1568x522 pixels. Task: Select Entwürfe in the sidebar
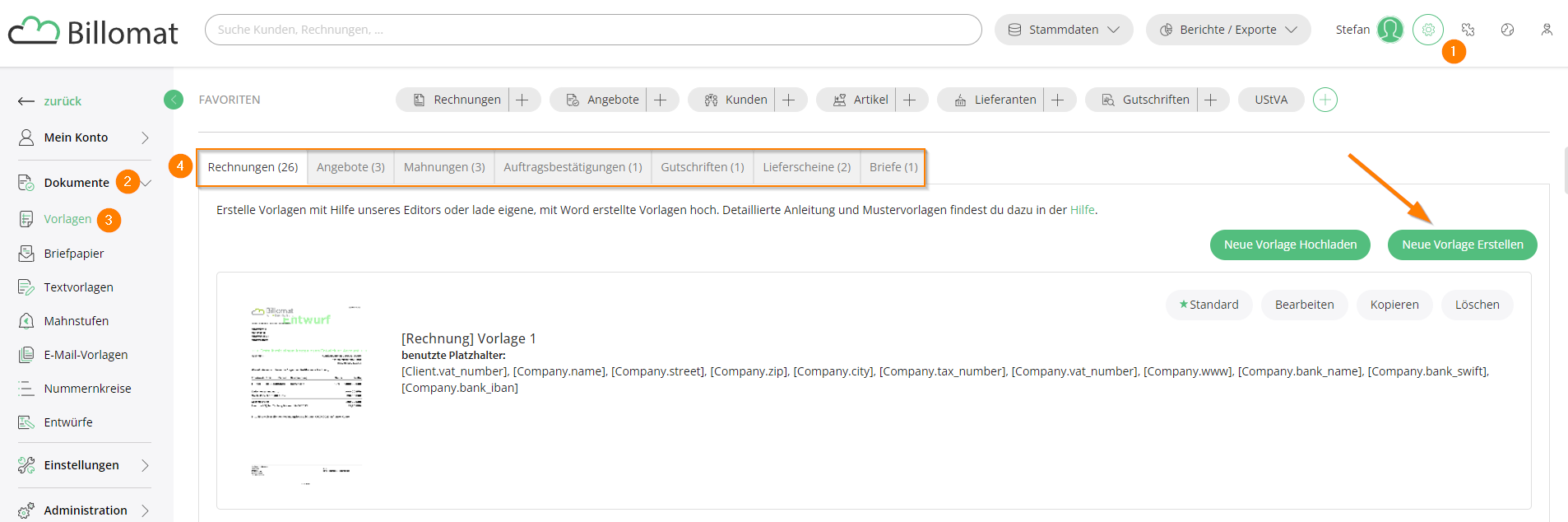[x=68, y=422]
